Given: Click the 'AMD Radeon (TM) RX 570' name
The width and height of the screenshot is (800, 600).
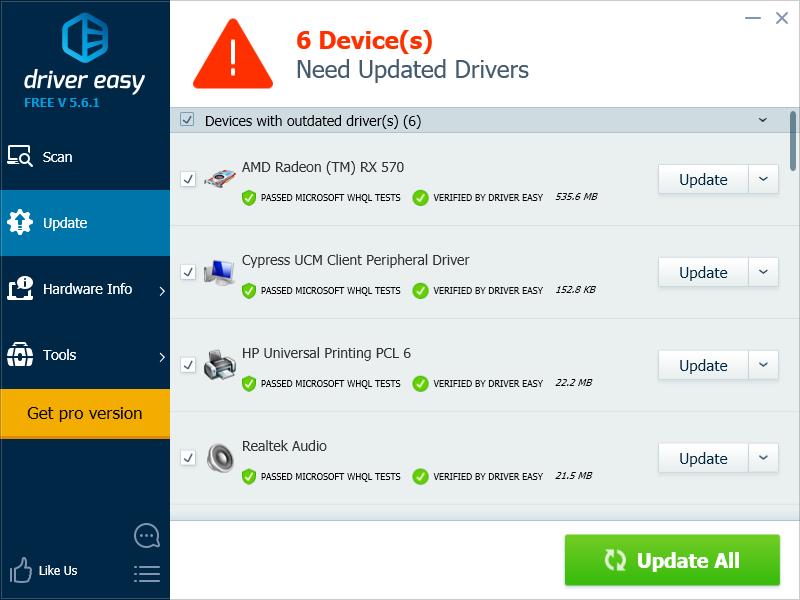Looking at the screenshot, I should (323, 167).
